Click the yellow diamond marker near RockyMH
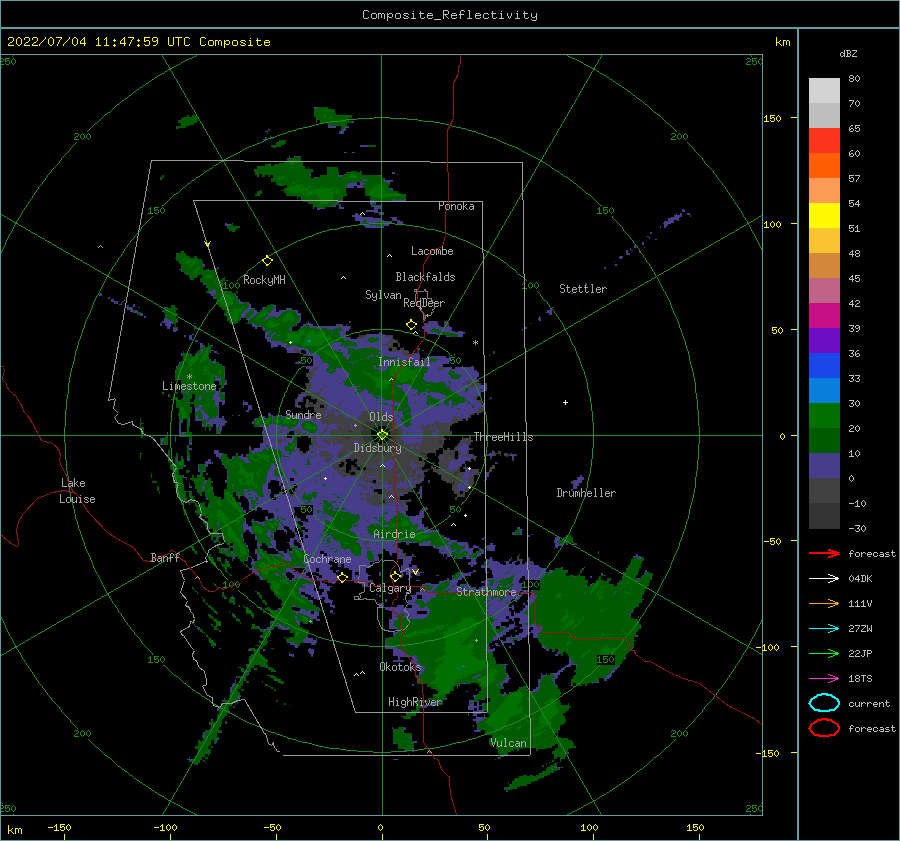This screenshot has height=841, width=900. (267, 261)
